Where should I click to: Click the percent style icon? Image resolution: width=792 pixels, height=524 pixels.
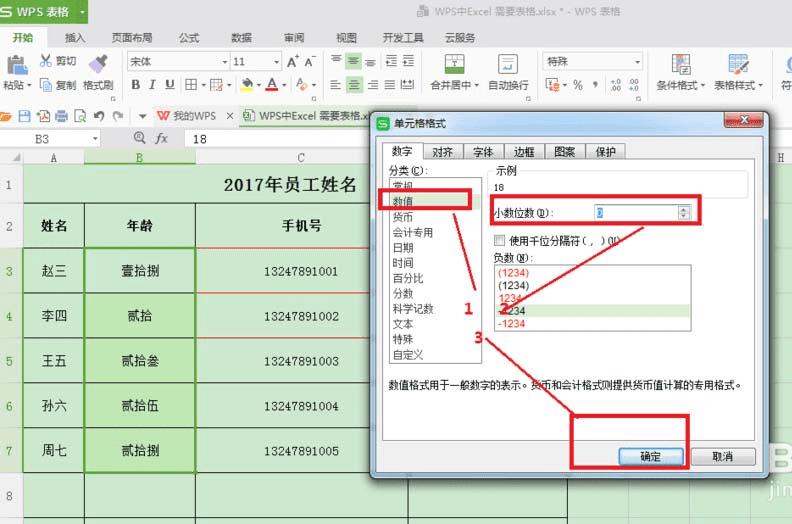click(577, 85)
